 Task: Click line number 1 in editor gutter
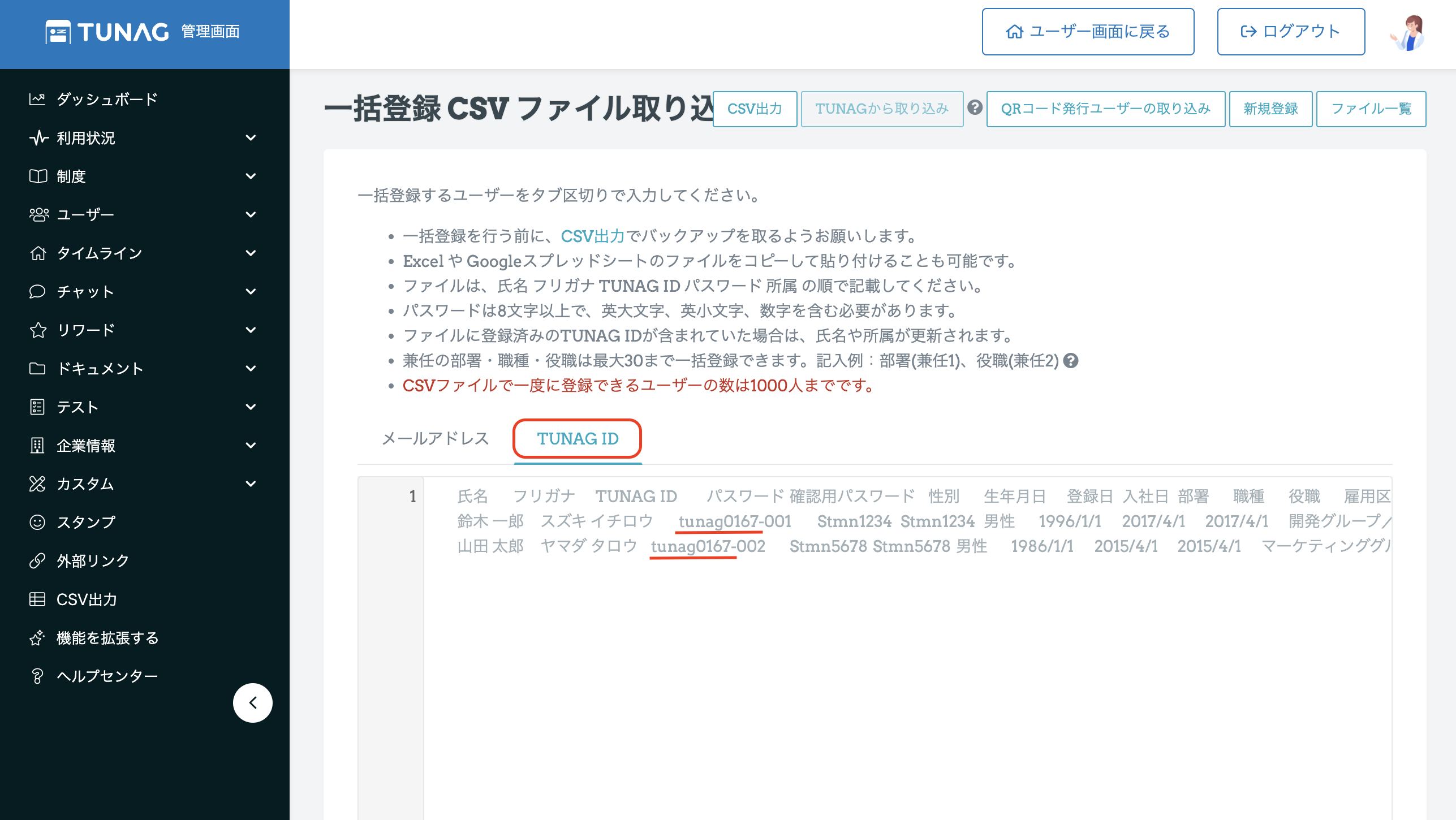[413, 497]
